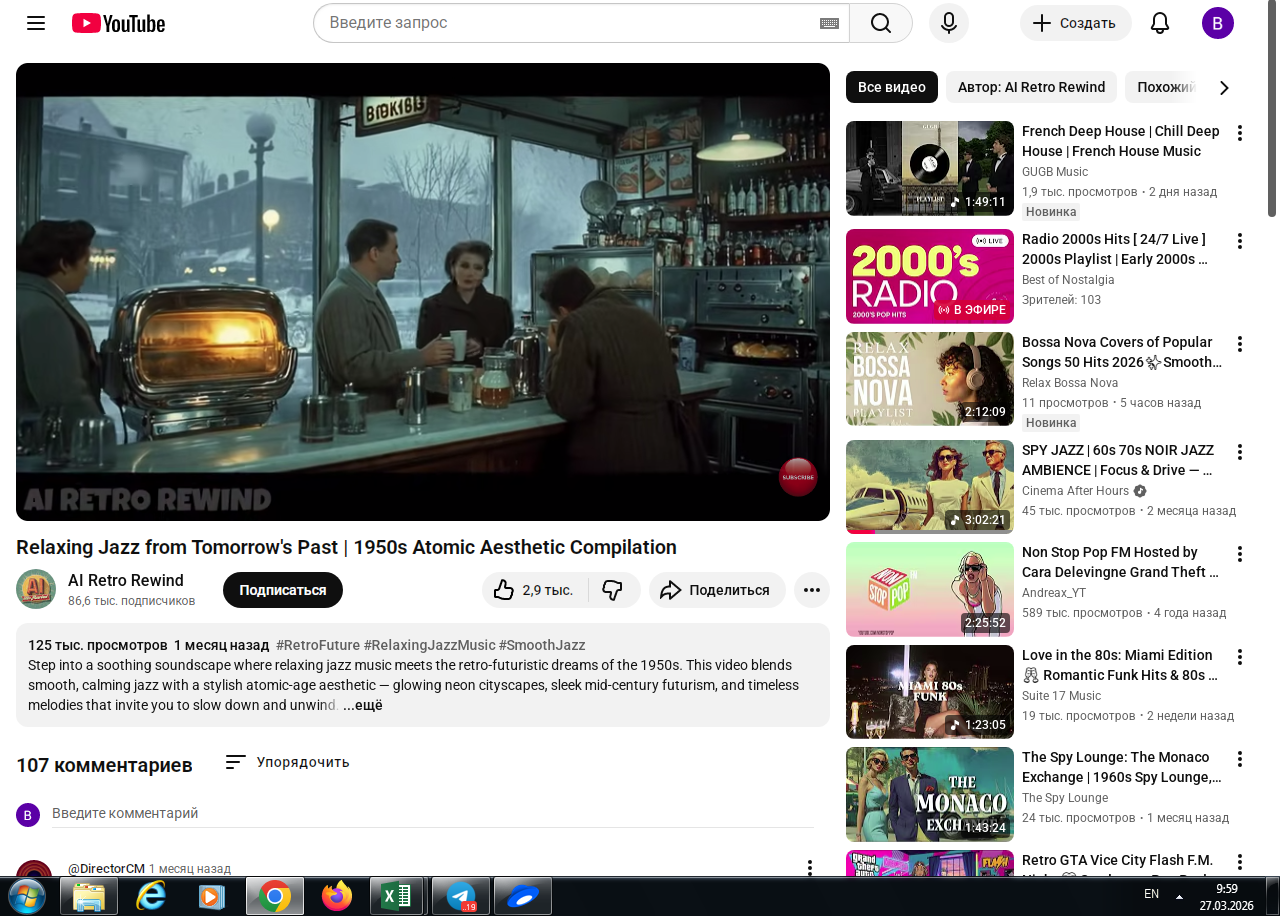Expand the description with ...ещё
This screenshot has height=916, width=1280.
click(x=362, y=705)
